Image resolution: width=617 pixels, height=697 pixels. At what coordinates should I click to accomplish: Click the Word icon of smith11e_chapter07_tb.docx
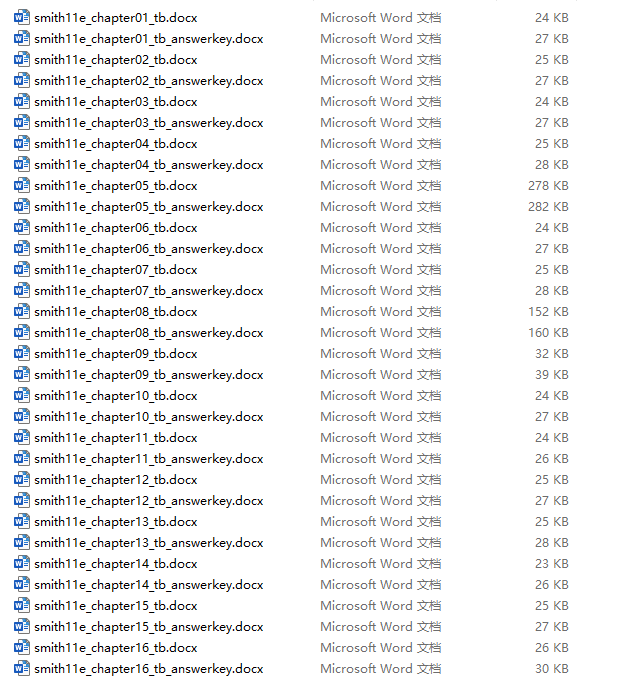click(22, 269)
